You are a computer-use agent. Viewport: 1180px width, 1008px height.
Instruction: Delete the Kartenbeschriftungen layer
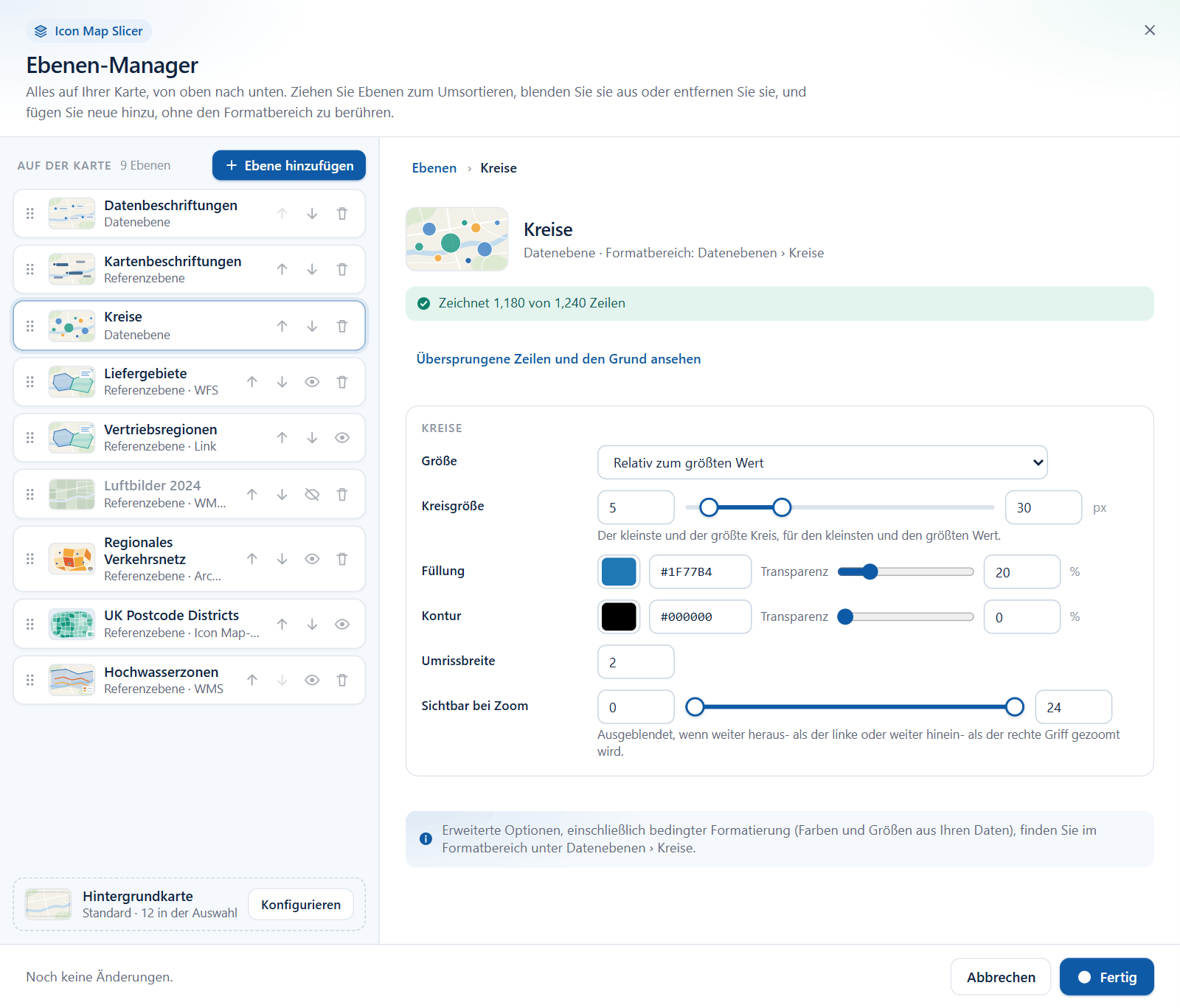pos(342,270)
